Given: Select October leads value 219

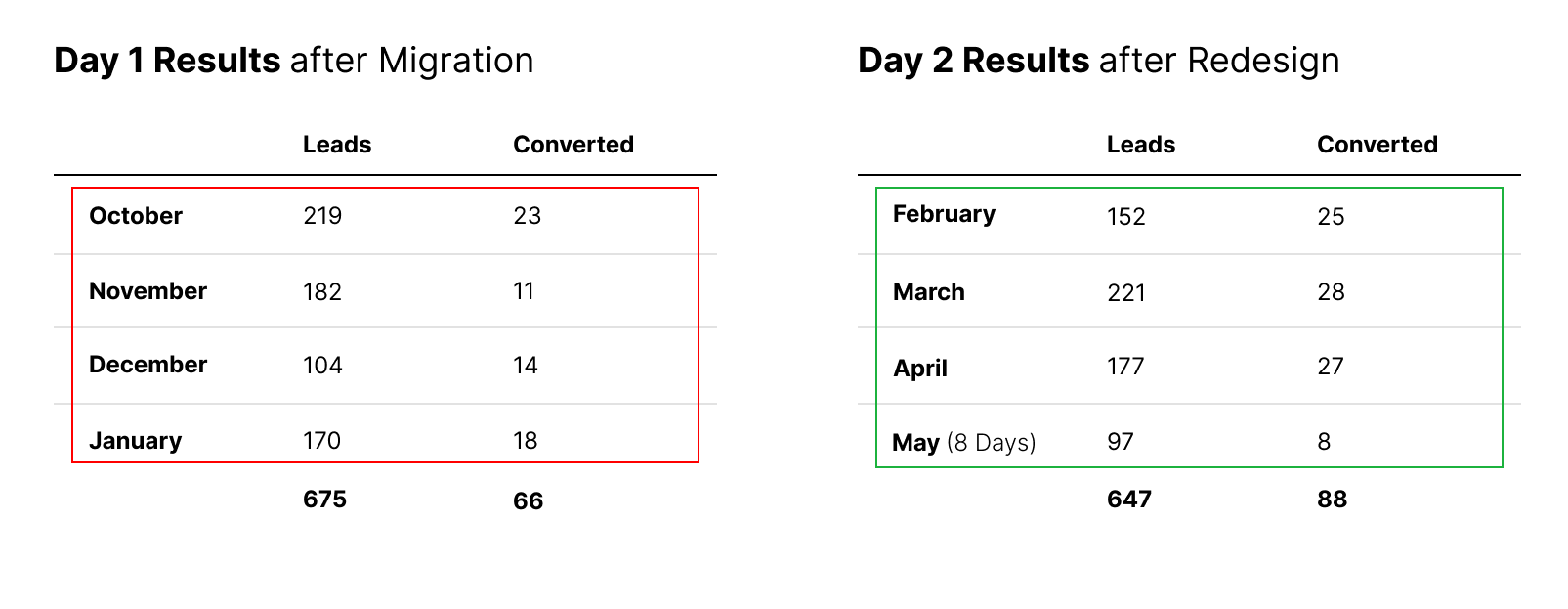Looking at the screenshot, I should pos(322,216).
